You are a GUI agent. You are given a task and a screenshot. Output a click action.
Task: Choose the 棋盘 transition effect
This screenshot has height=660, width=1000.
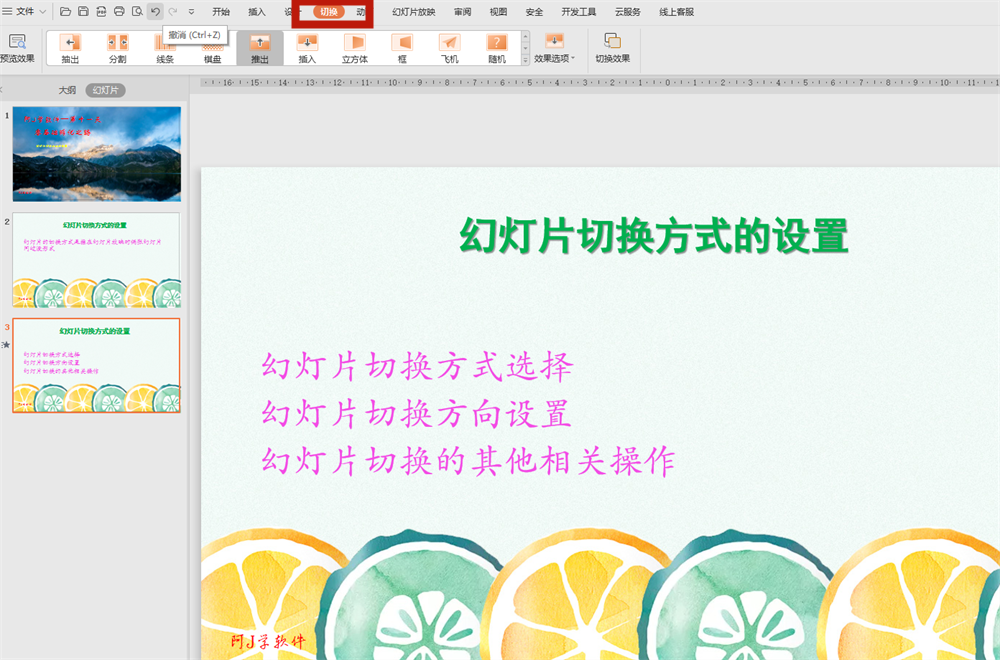[212, 48]
